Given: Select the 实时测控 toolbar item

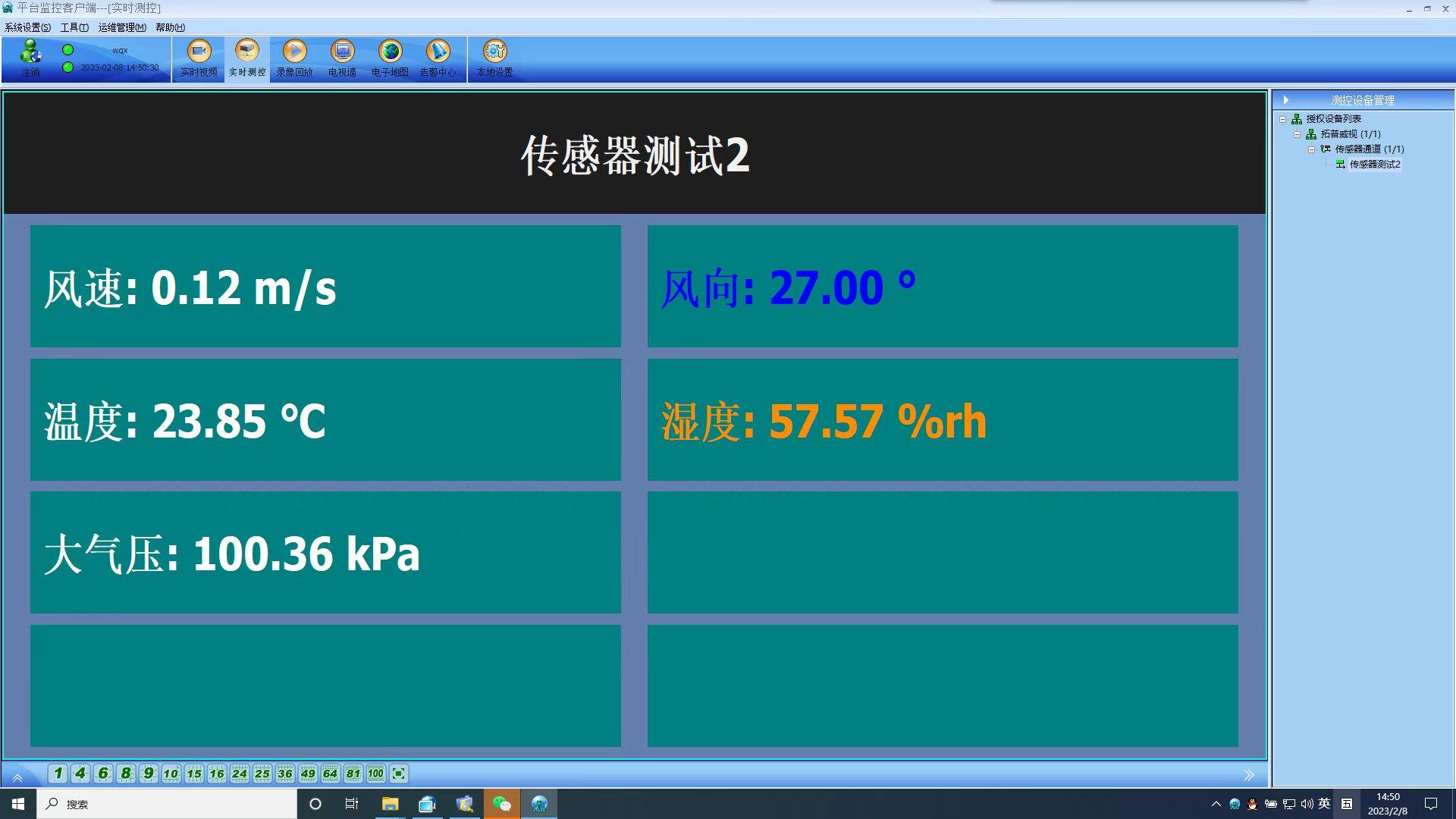Looking at the screenshot, I should (247, 58).
